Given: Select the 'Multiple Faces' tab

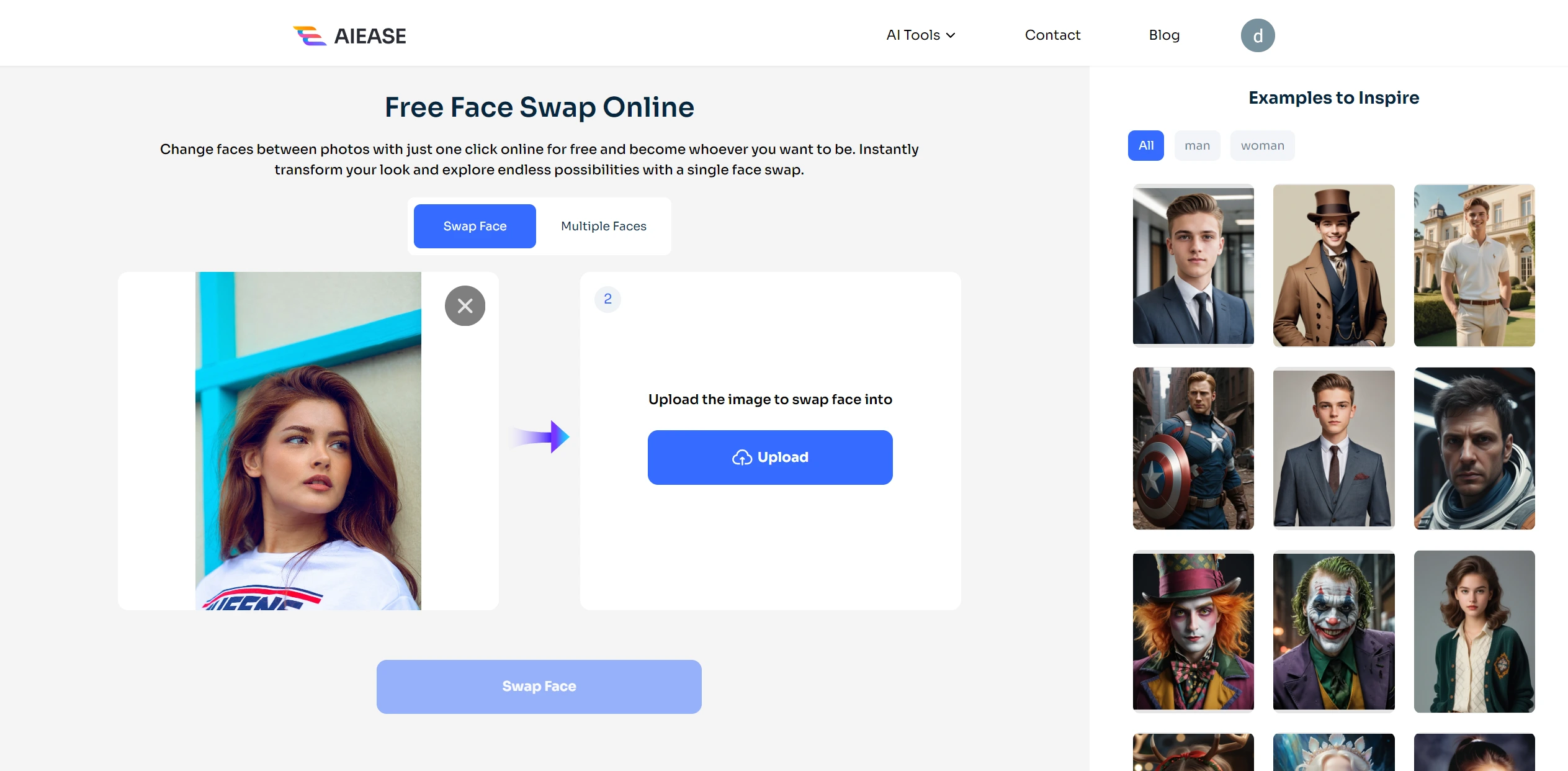Looking at the screenshot, I should tap(602, 226).
